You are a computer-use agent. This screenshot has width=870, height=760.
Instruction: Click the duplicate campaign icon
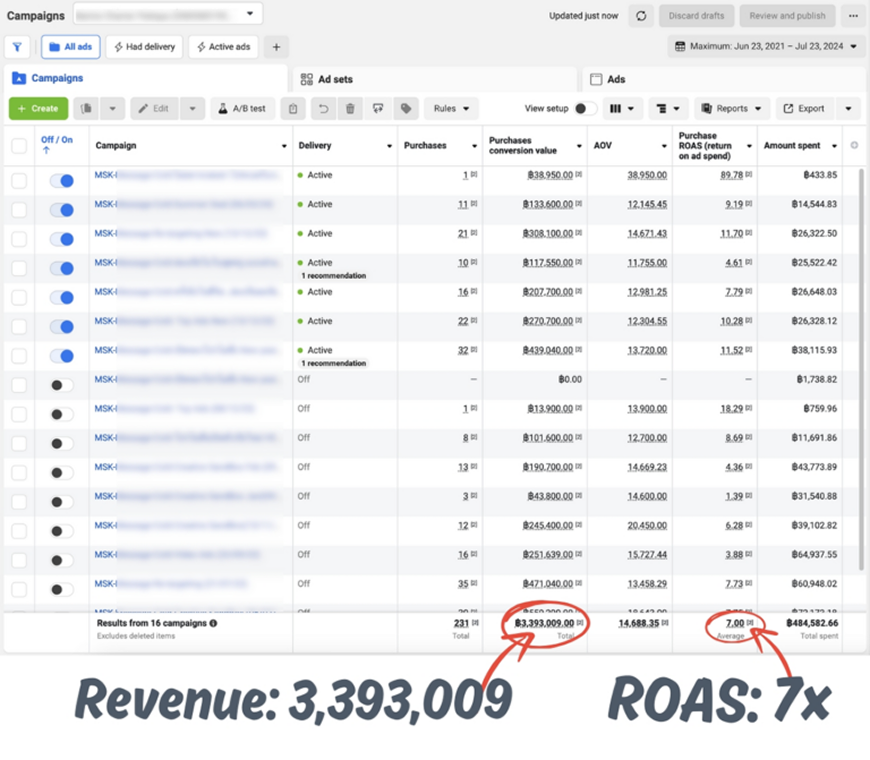88,109
